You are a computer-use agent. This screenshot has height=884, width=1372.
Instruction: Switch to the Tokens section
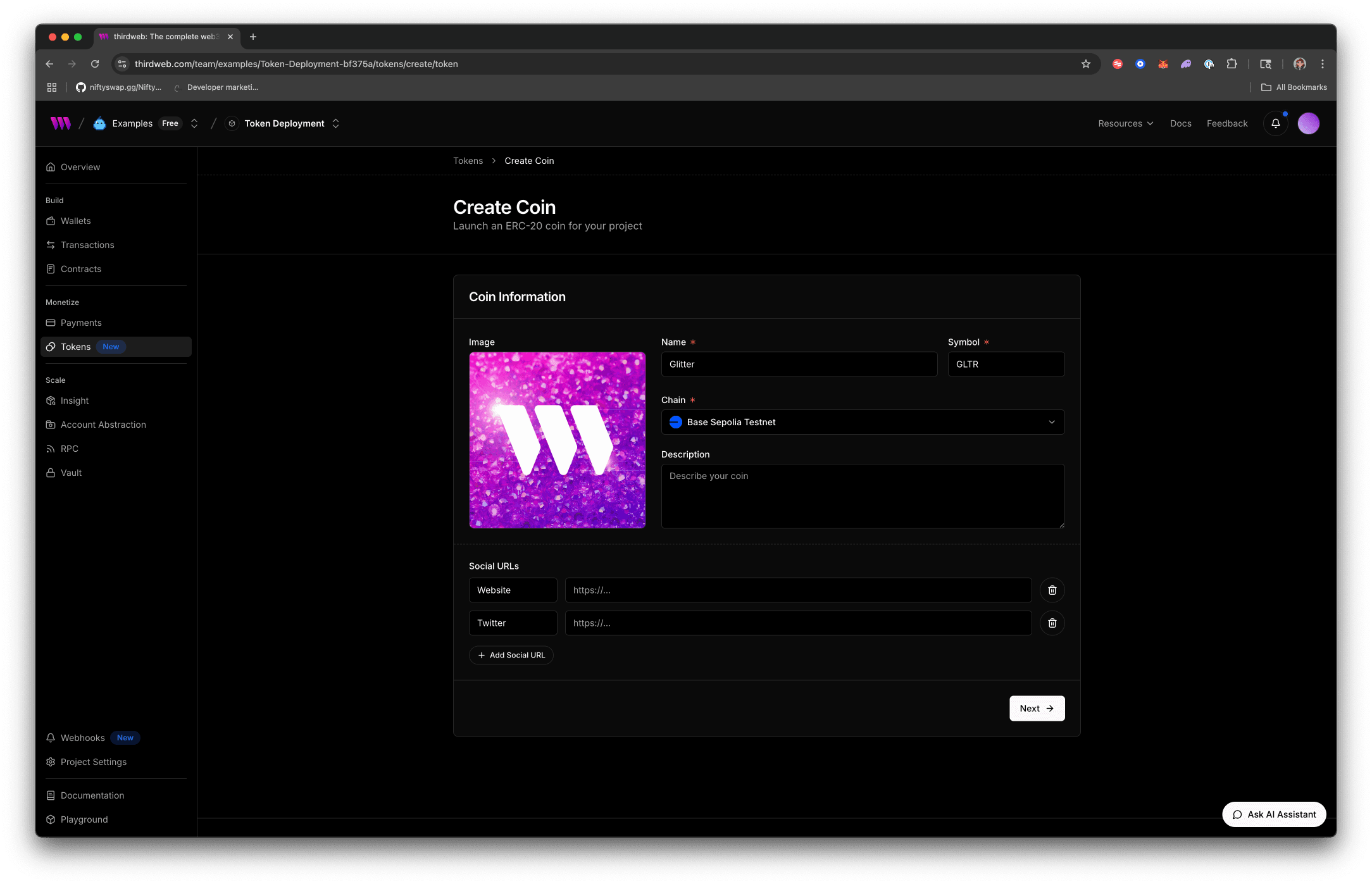click(x=77, y=347)
